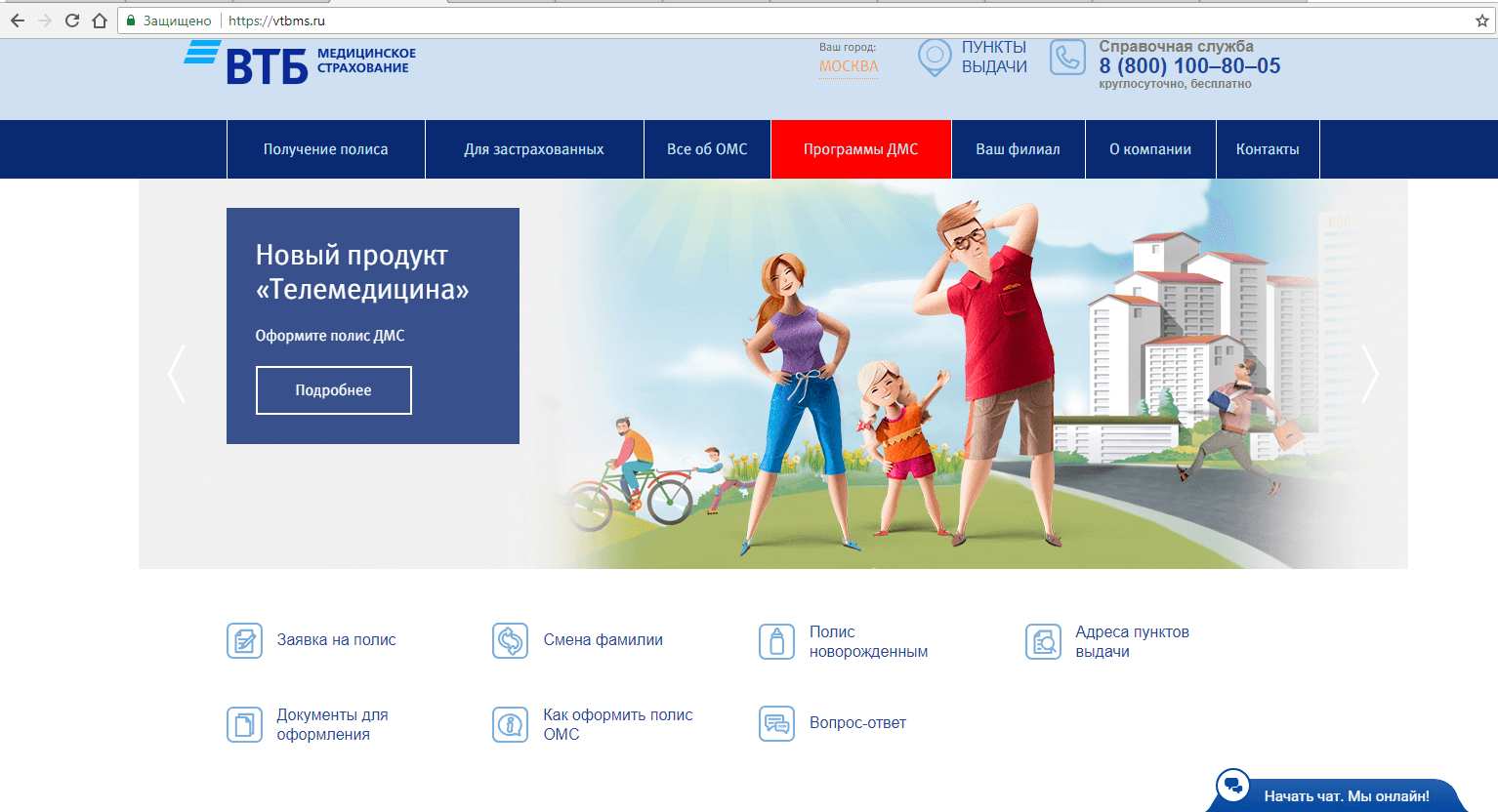Image resolution: width=1498 pixels, height=812 pixels.
Task: Click the Заявка на полис form icon
Action: pyautogui.click(x=244, y=641)
